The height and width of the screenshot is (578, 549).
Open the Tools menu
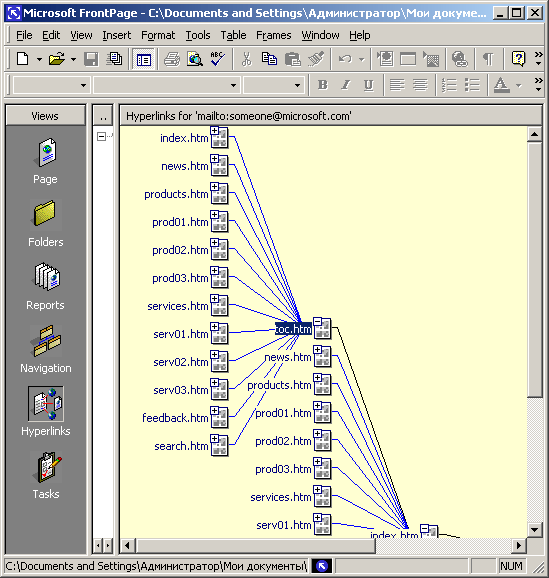point(198,35)
